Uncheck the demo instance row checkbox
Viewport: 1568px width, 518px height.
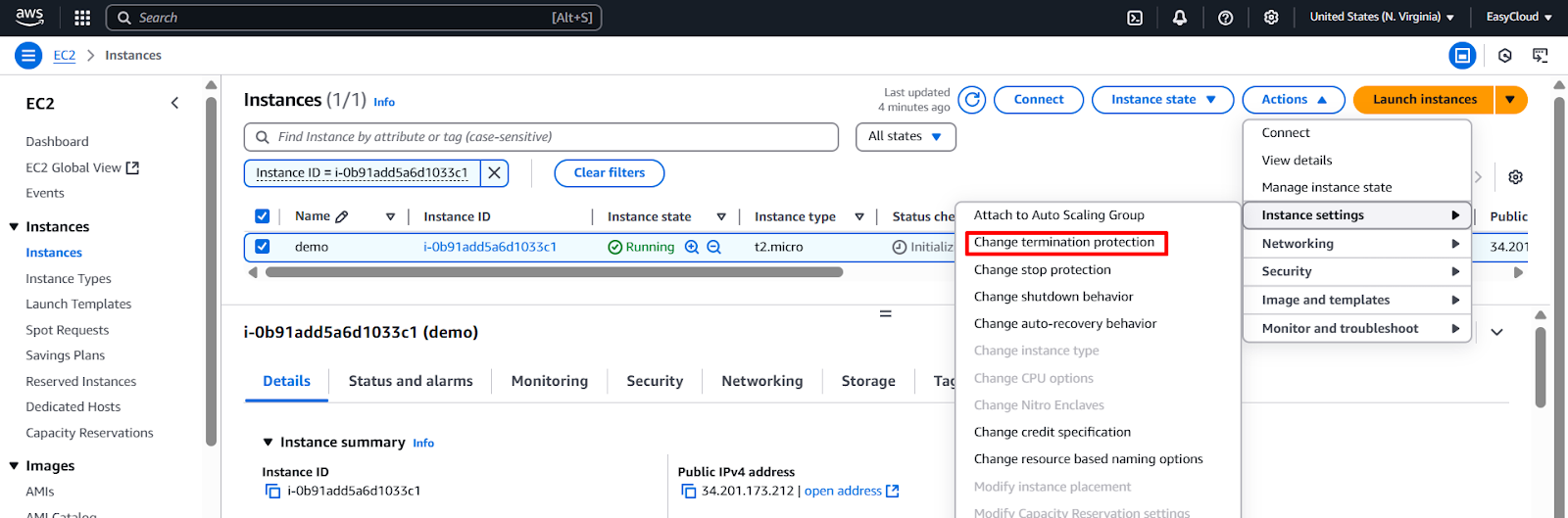pyautogui.click(x=262, y=247)
